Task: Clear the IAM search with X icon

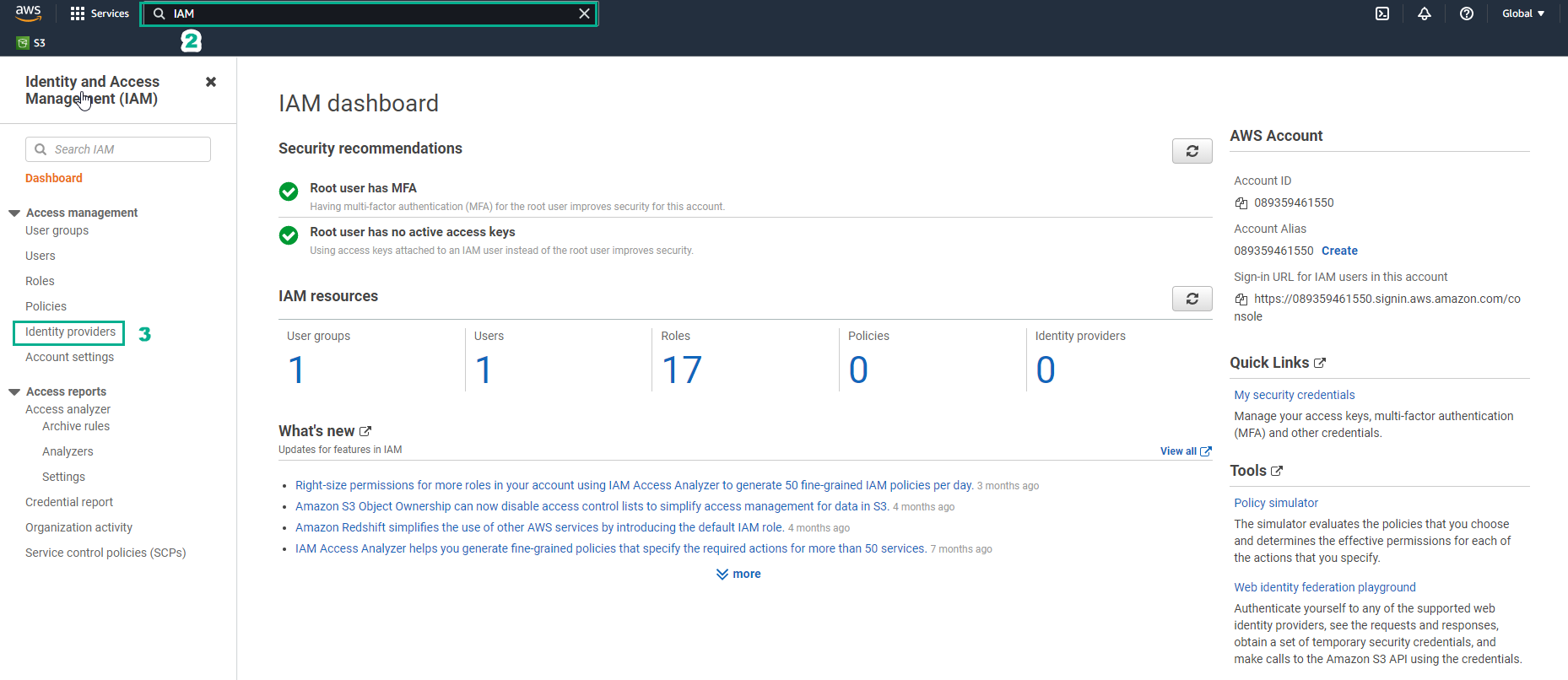Action: [584, 13]
